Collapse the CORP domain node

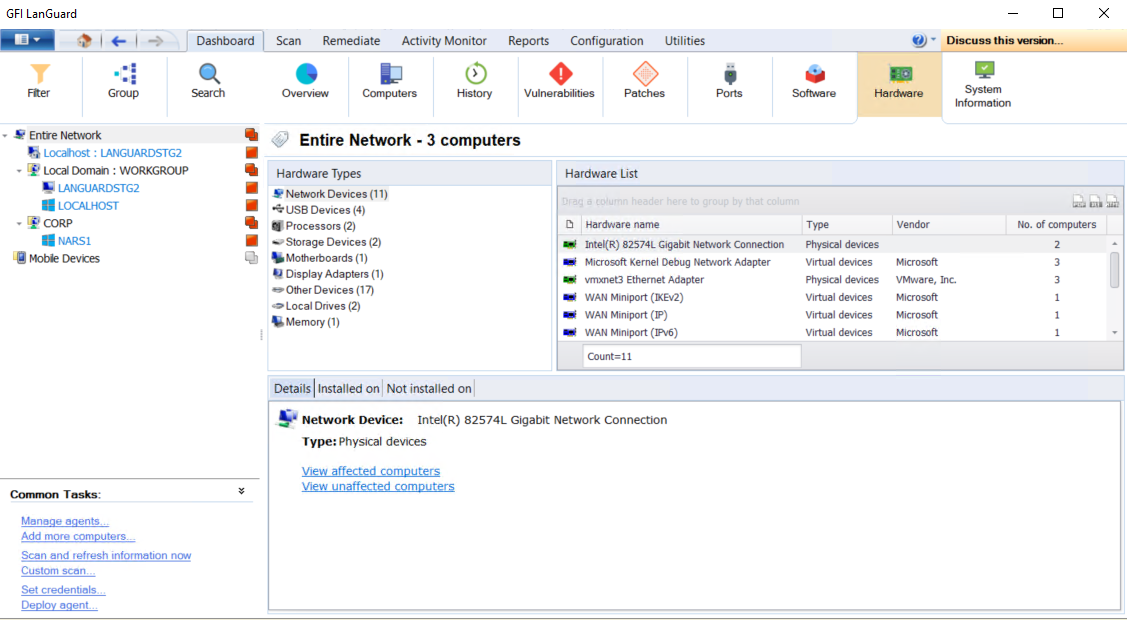point(20,223)
